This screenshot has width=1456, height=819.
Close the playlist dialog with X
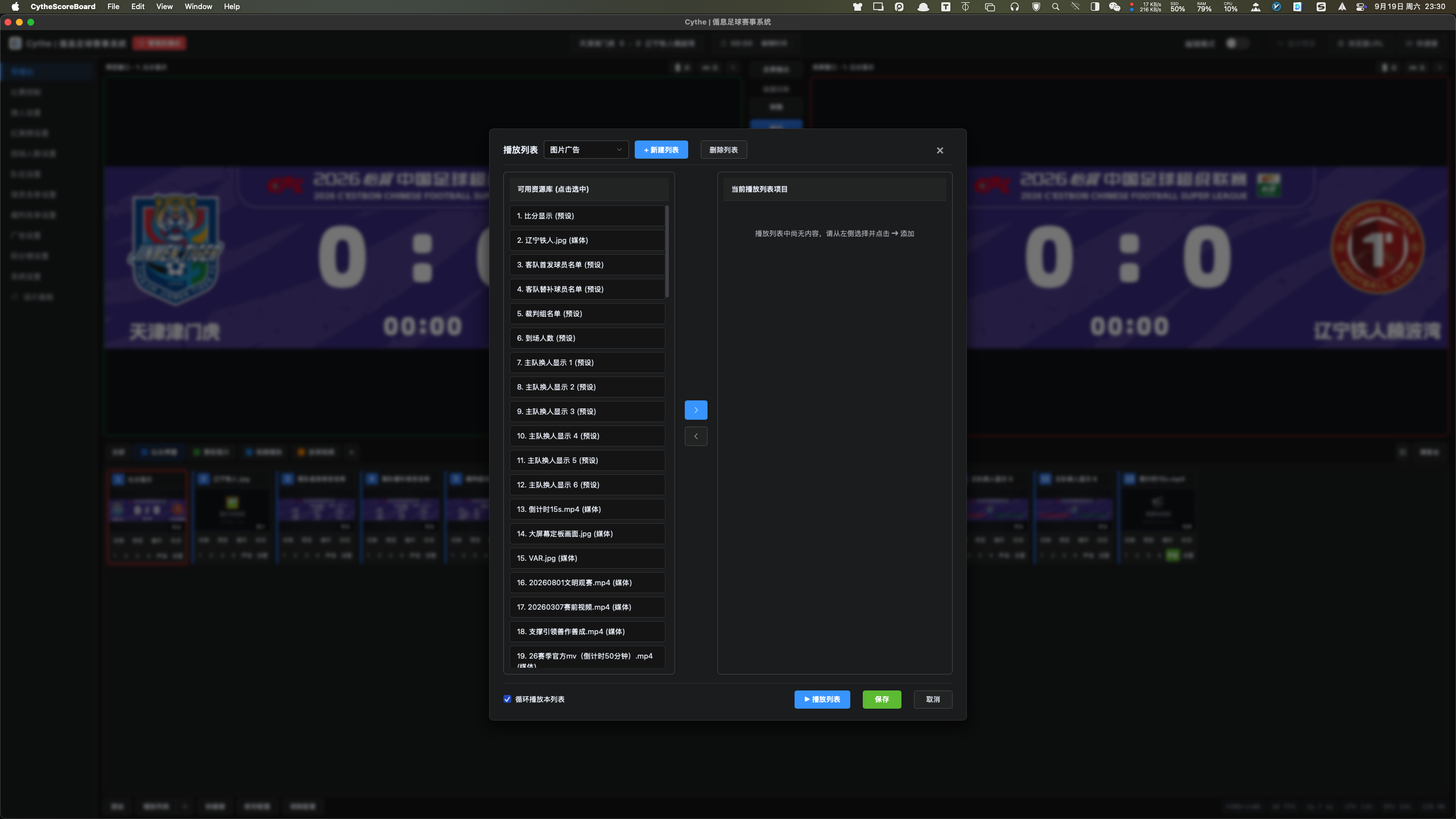pos(940,150)
